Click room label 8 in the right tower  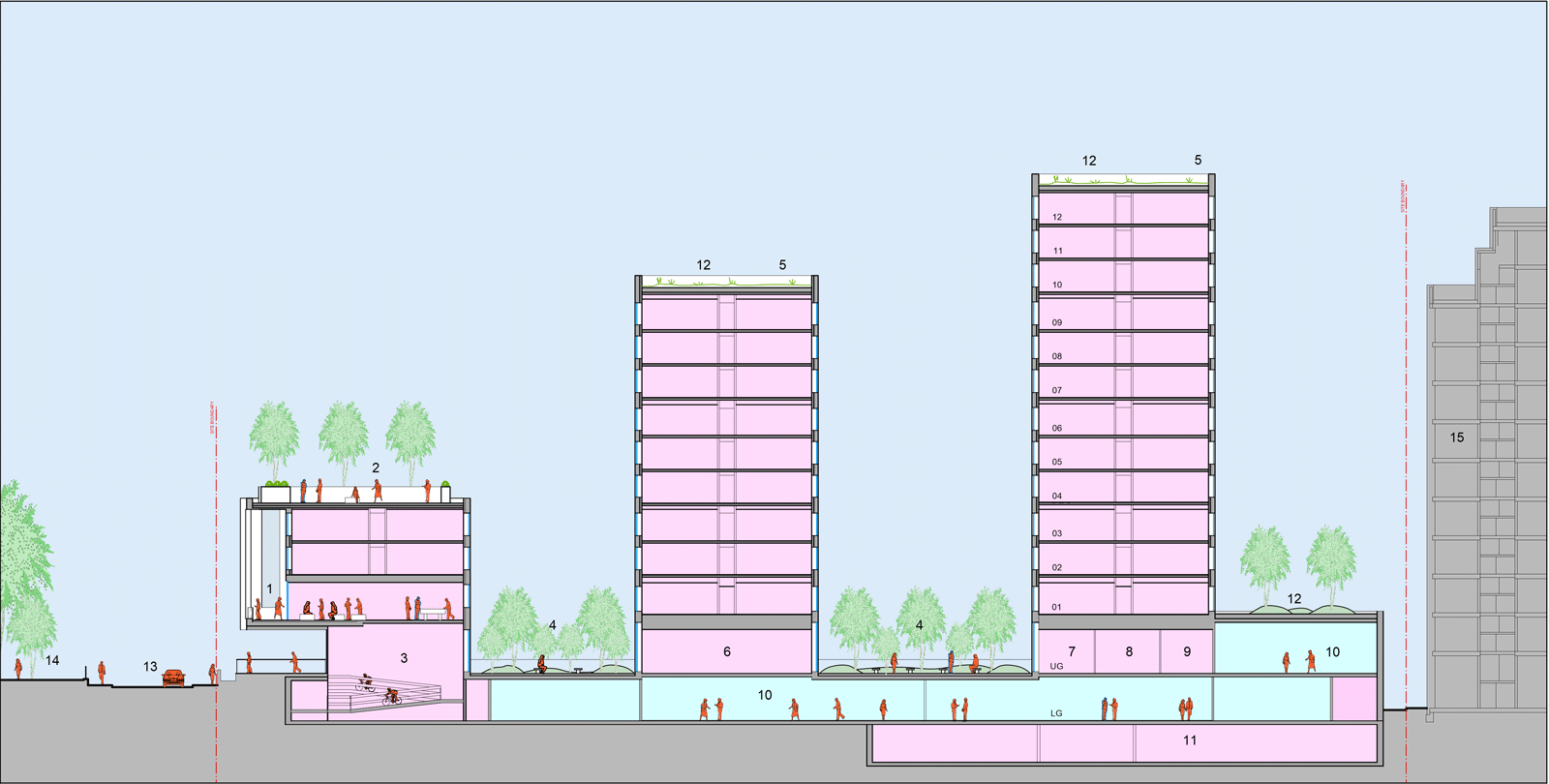tap(1129, 652)
